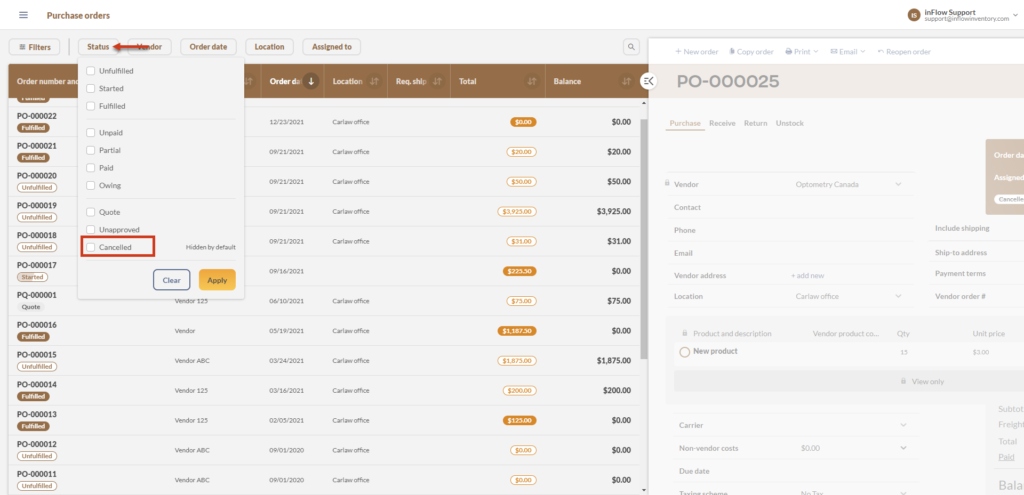Expand the Location Carlaw office dropdown
Image resolution: width=1024 pixels, height=495 pixels.
(899, 296)
